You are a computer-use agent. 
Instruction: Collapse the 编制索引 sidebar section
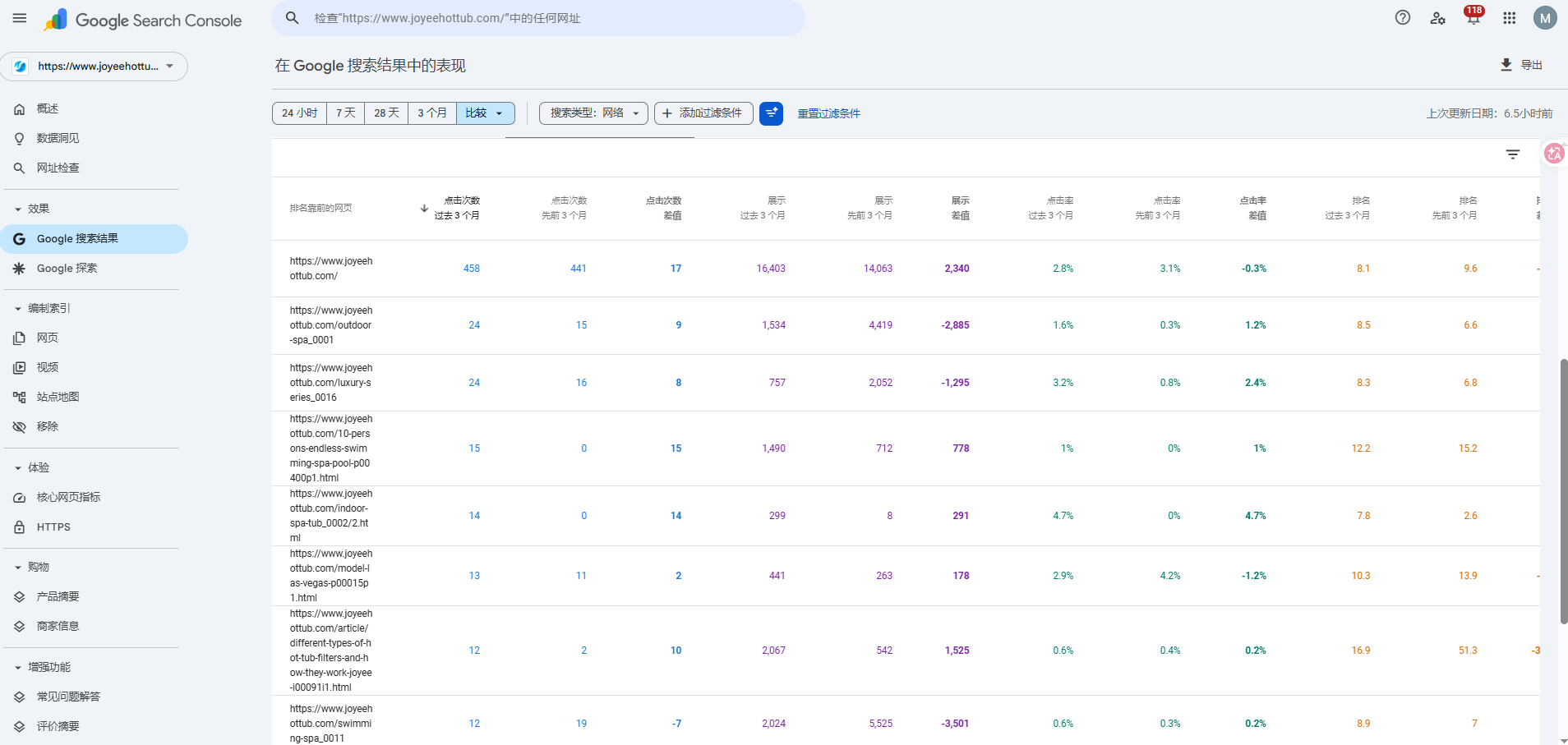click(18, 309)
